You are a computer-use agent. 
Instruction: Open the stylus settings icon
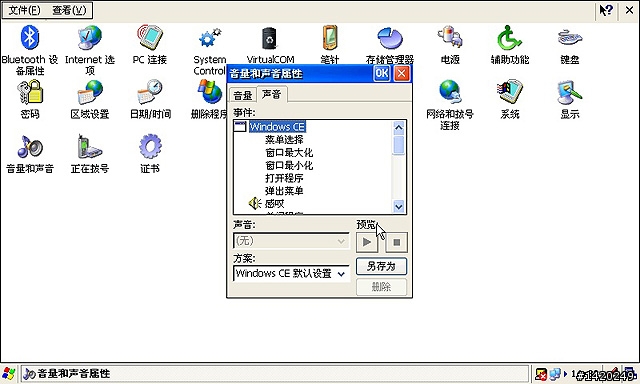pos(330,38)
